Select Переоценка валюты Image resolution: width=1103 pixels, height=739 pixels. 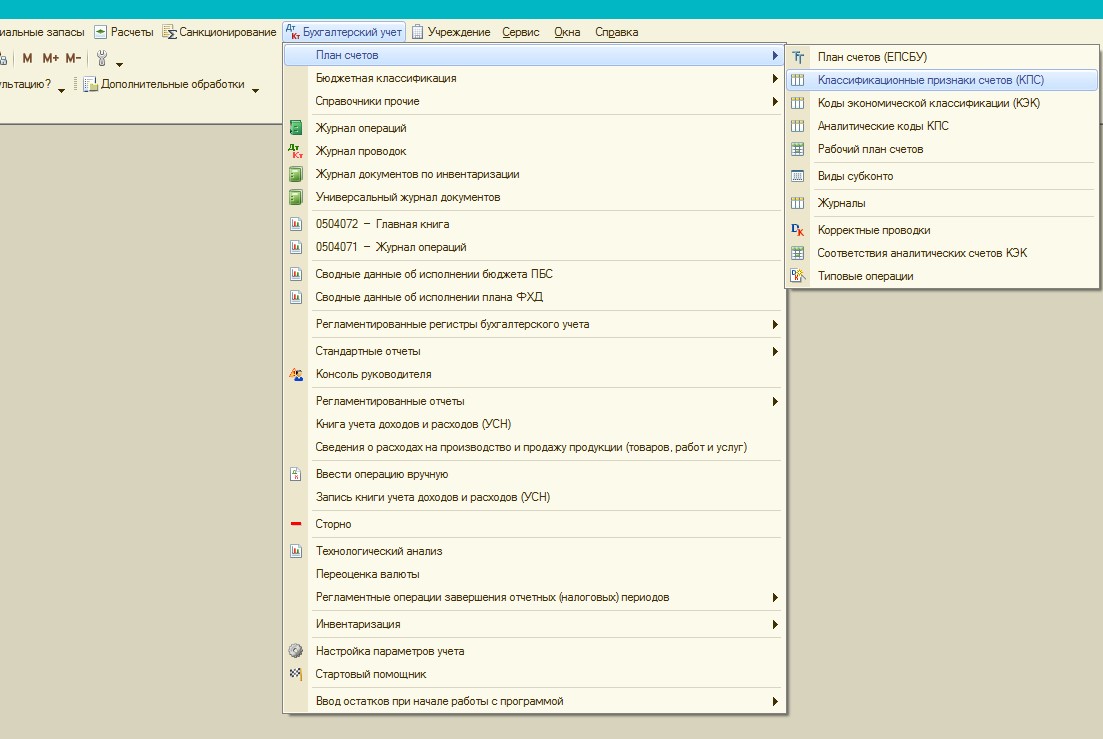pos(367,574)
